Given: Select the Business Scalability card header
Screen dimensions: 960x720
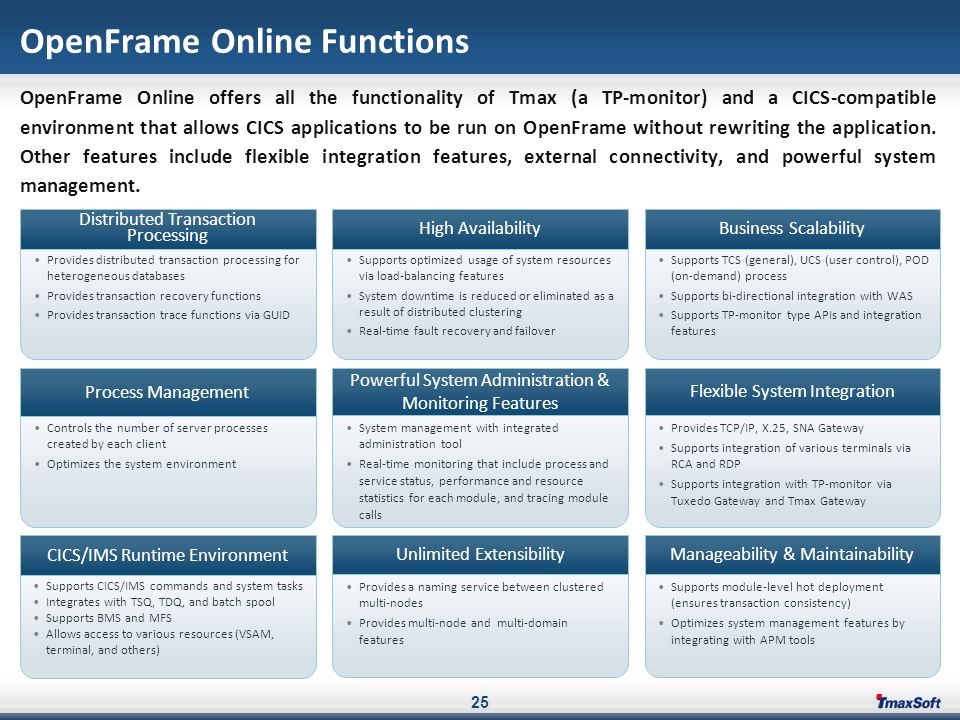Looking at the screenshot, I should (x=792, y=228).
